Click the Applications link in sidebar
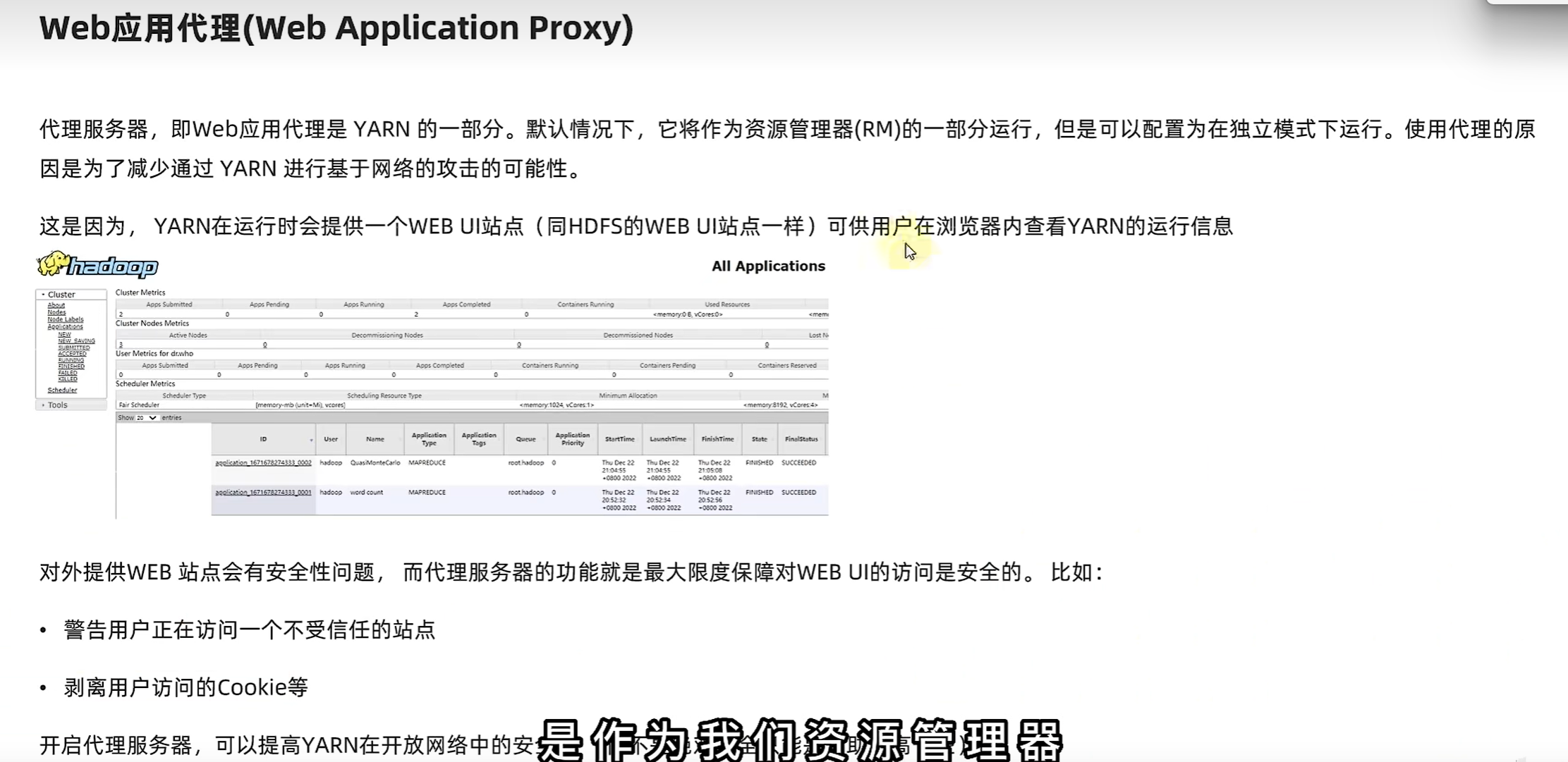 point(65,326)
